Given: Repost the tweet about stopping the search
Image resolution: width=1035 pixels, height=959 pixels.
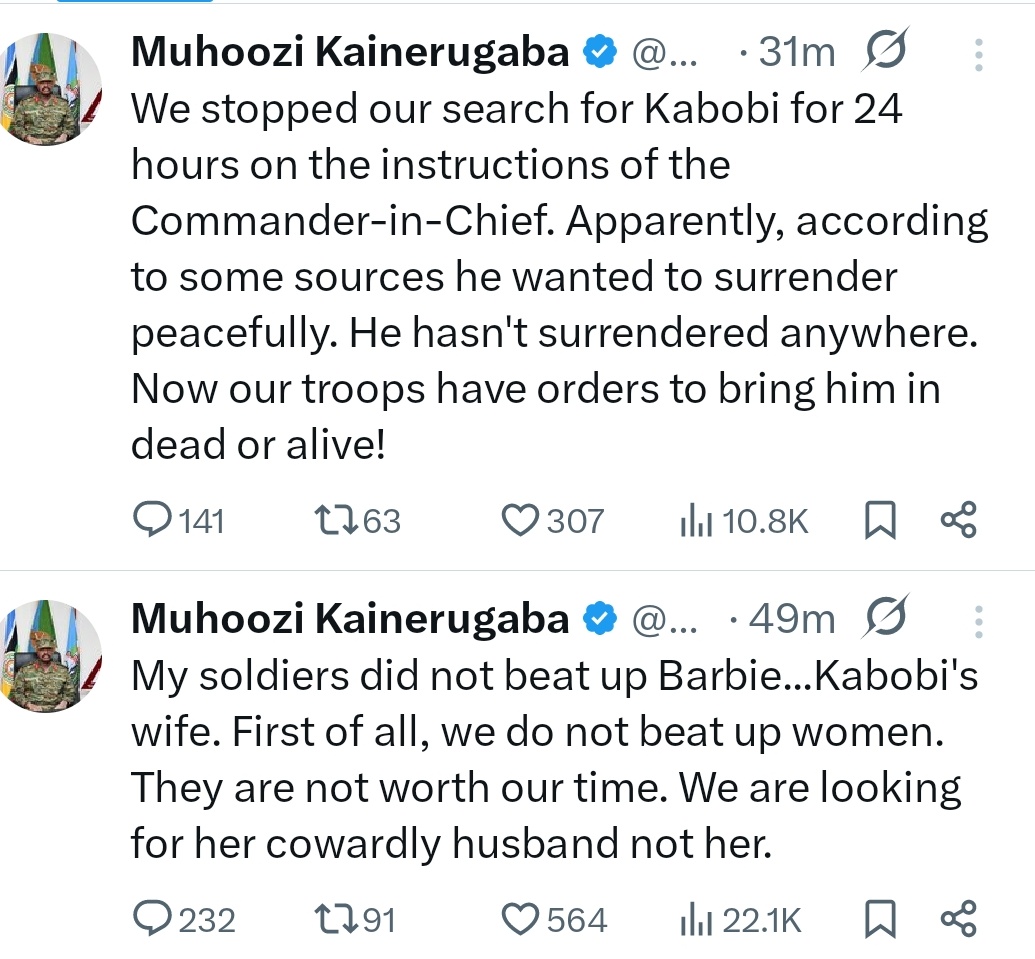Looking at the screenshot, I should [x=328, y=520].
